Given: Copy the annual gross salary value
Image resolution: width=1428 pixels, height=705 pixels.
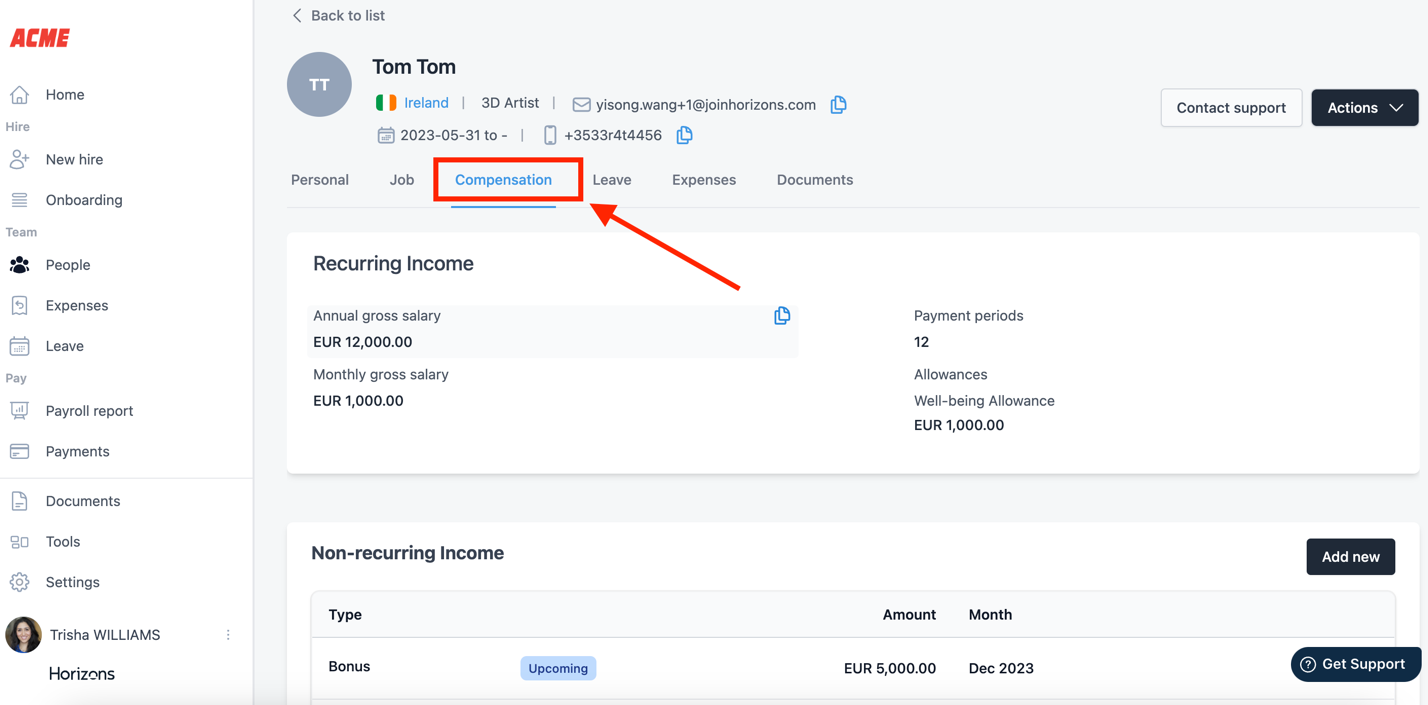Looking at the screenshot, I should point(782,316).
